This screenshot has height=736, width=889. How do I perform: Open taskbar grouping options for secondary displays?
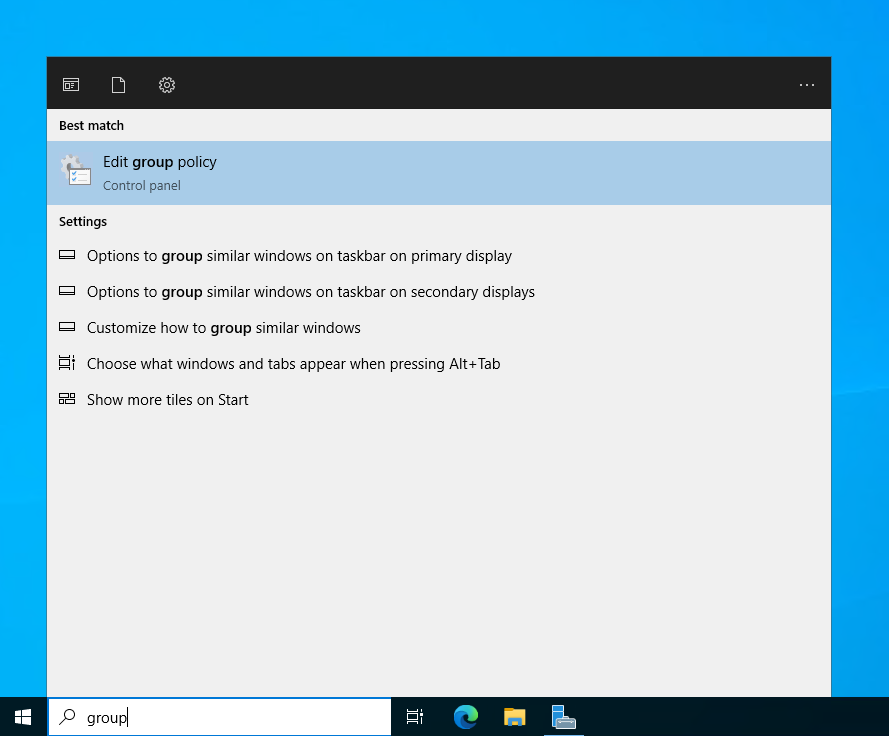[310, 291]
